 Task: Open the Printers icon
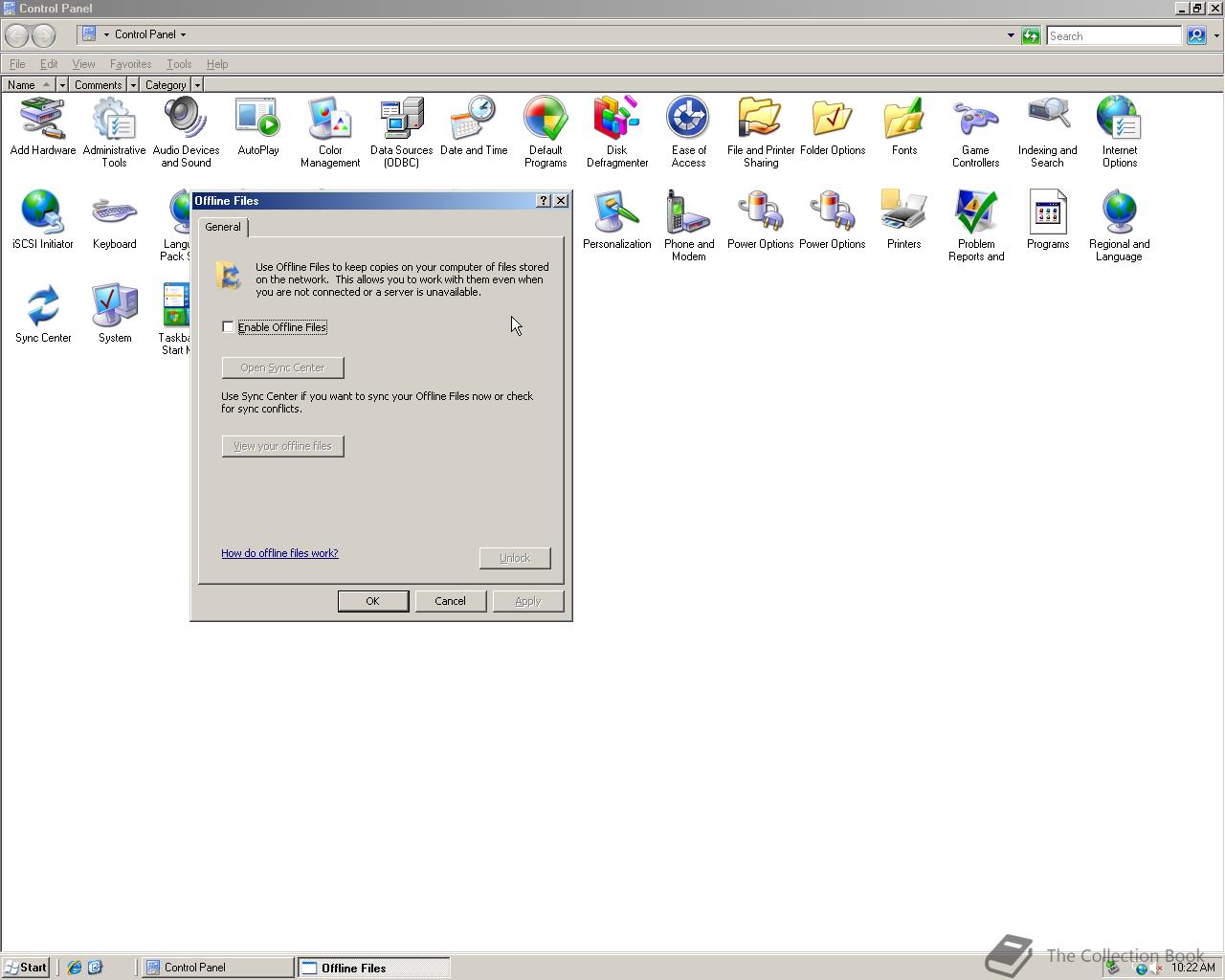[x=903, y=220]
